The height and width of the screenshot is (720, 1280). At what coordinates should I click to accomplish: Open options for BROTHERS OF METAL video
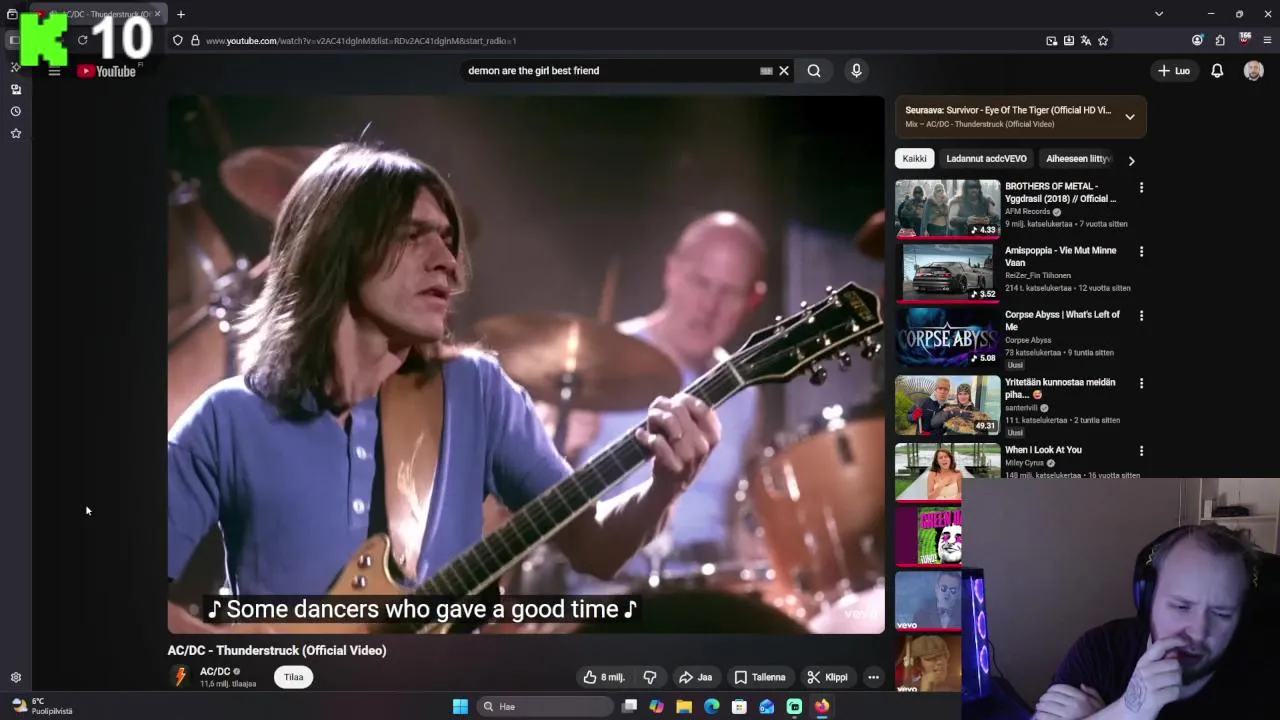[1141, 187]
